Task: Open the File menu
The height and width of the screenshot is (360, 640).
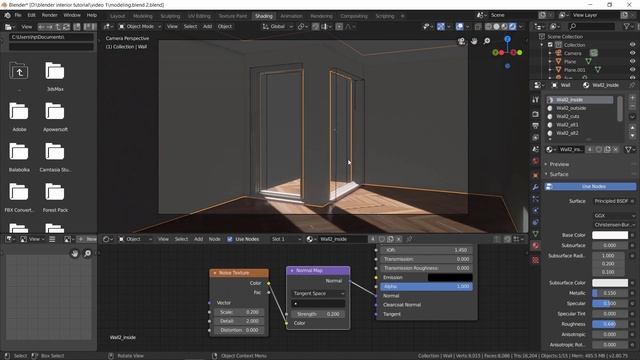Action: coord(18,15)
